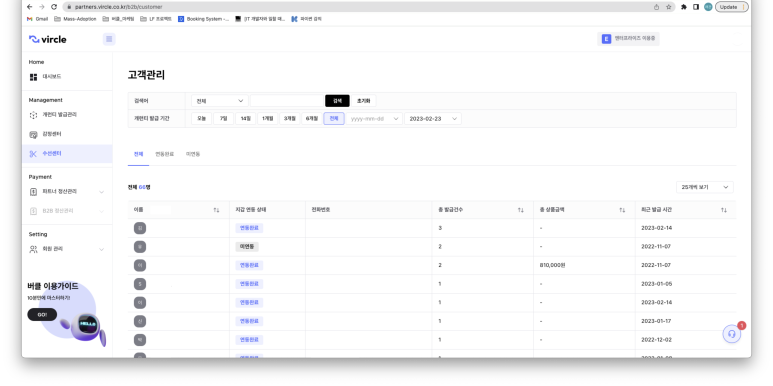
Task: Select the 오늘 period filter
Action: (202, 119)
